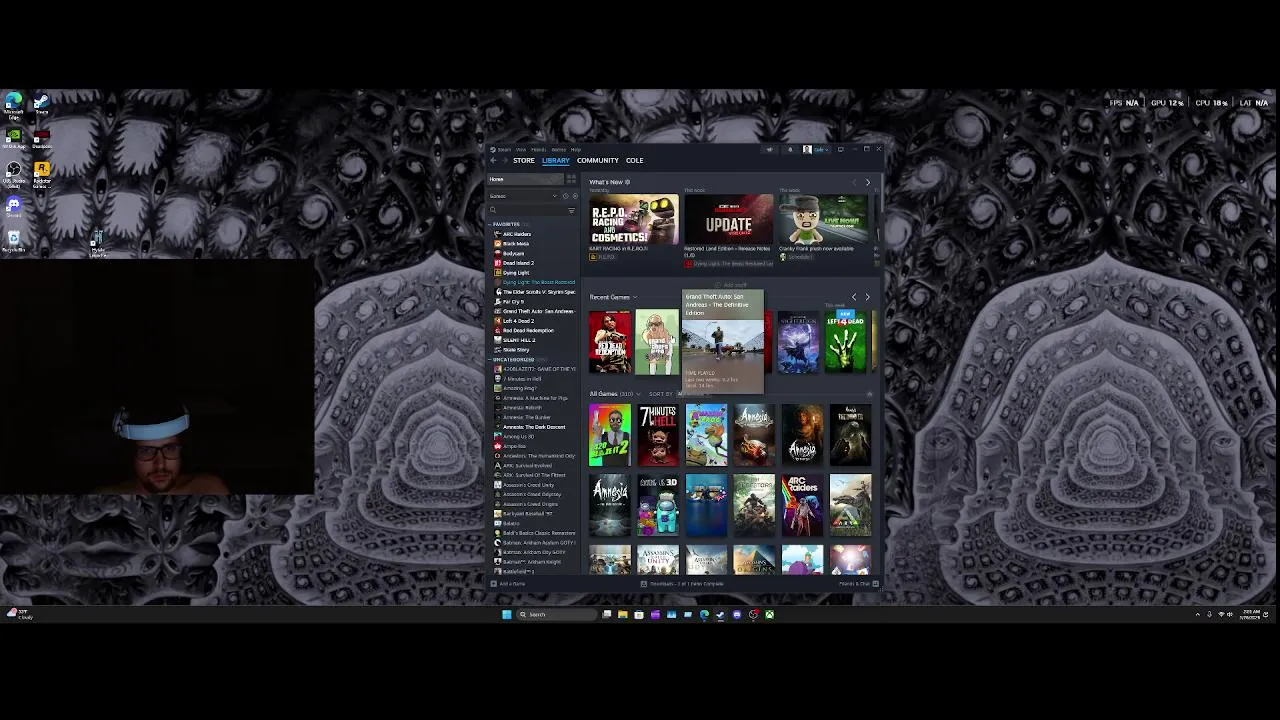Click Add a Game at bottom left
The image size is (1280, 720).
pos(508,584)
